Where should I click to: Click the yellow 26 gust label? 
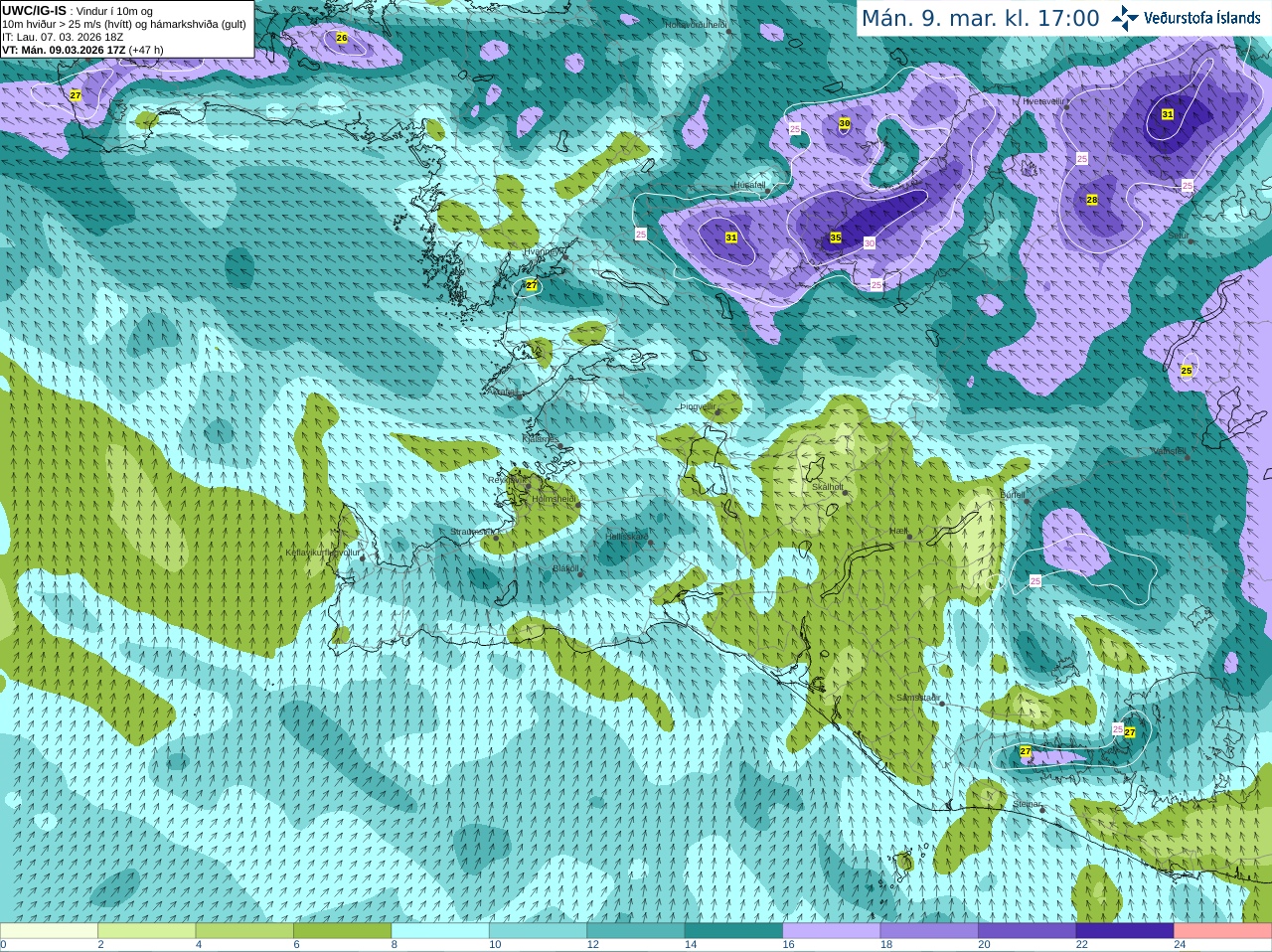(x=342, y=38)
